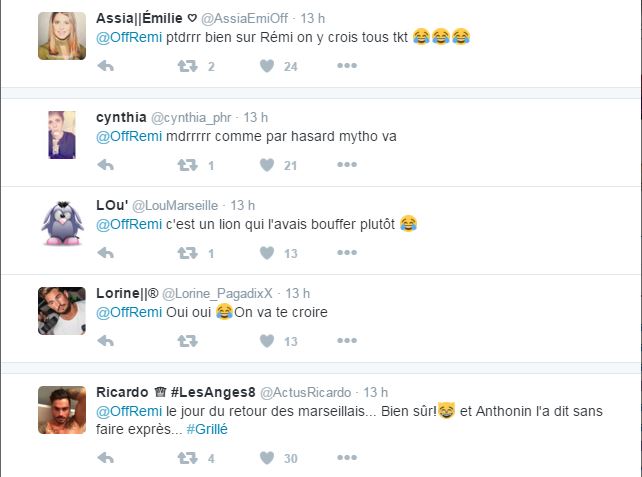Reply to cynthia's tweet
Viewport: 642px width, 477px height.
(x=105, y=165)
